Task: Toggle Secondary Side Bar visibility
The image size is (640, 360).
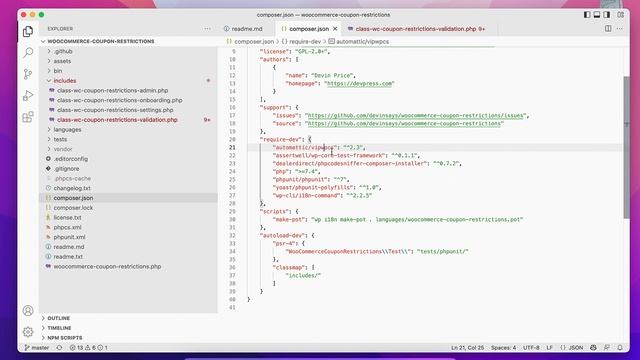Action: pos(607,15)
